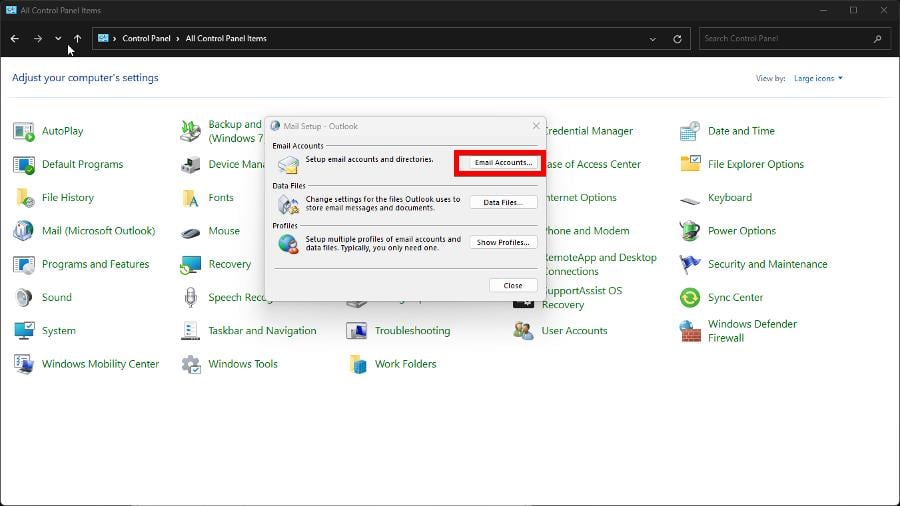The image size is (900, 506).
Task: Open the System monitor icon
Action: tap(24, 331)
